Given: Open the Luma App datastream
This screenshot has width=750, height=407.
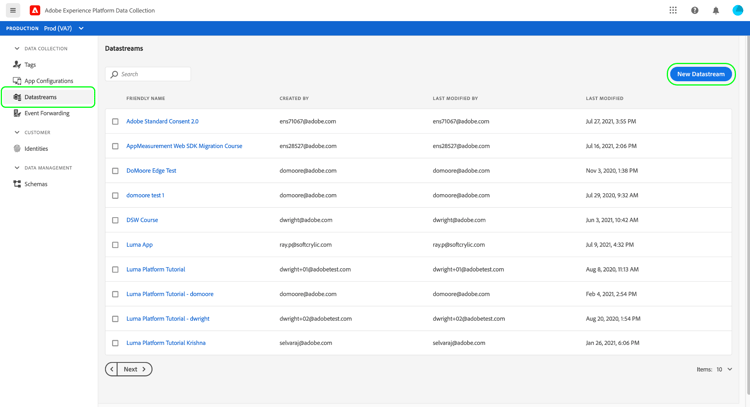Looking at the screenshot, I should [140, 245].
